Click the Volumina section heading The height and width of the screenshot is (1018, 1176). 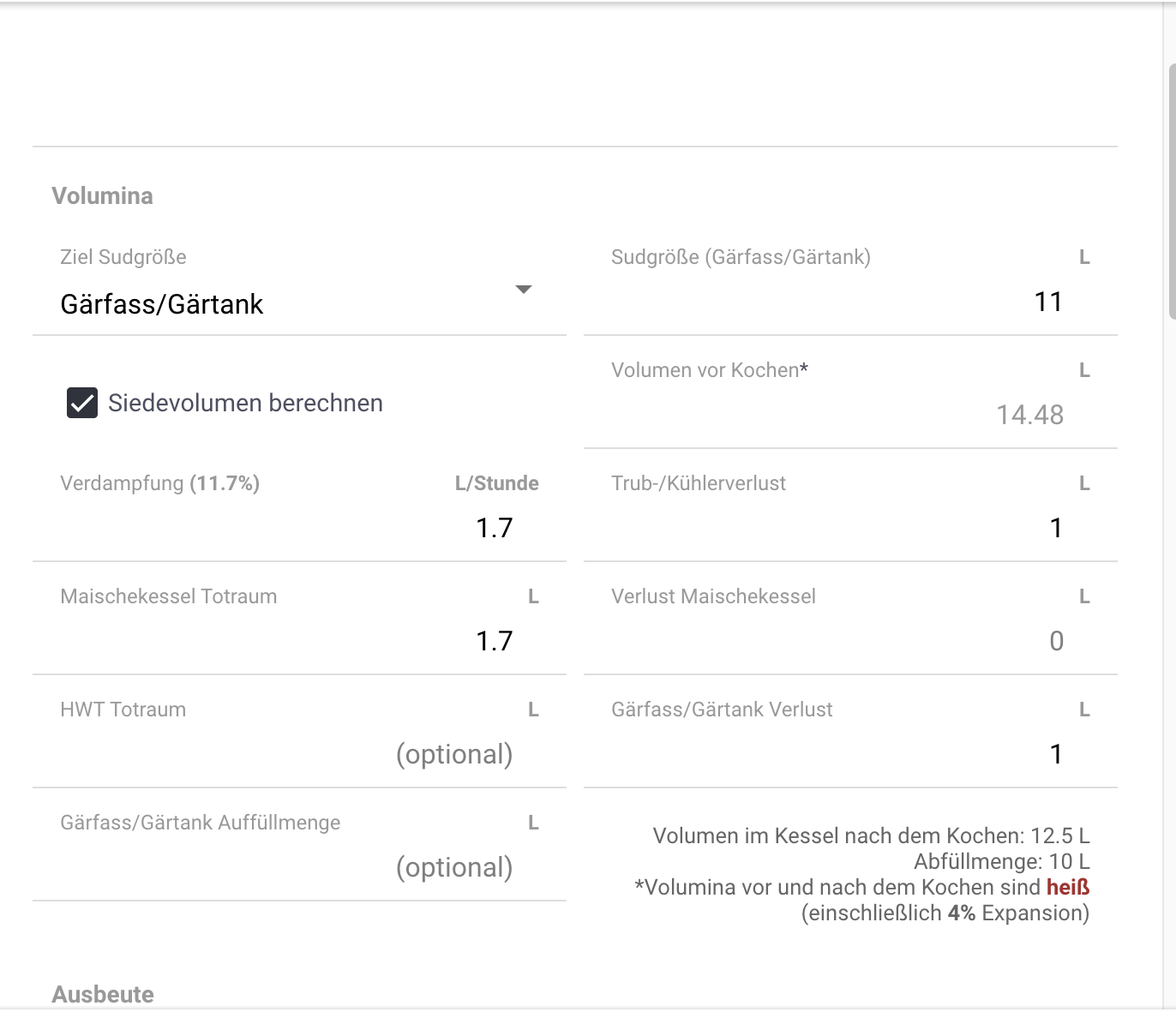102,195
